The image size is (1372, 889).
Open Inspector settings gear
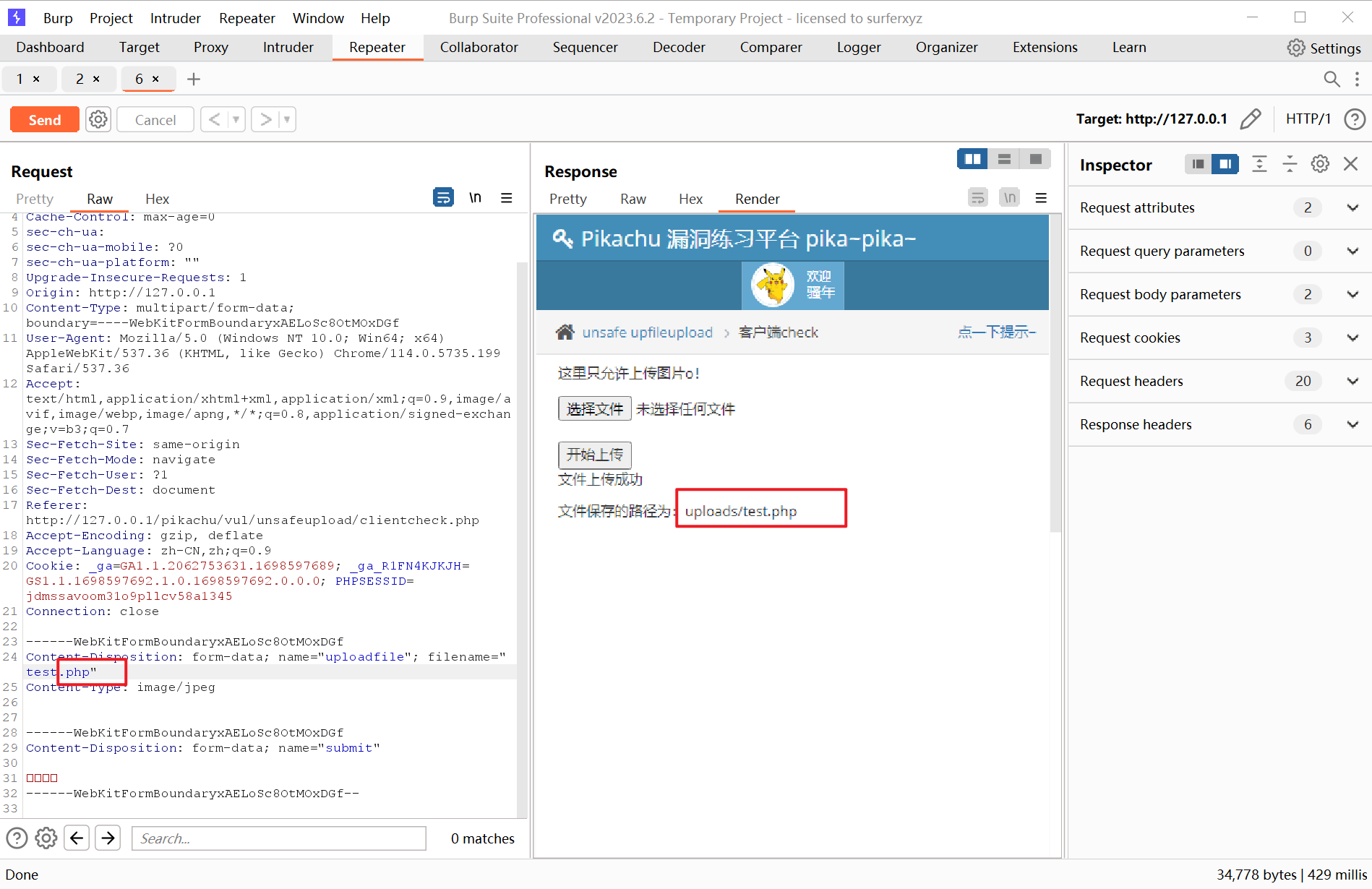(1320, 165)
